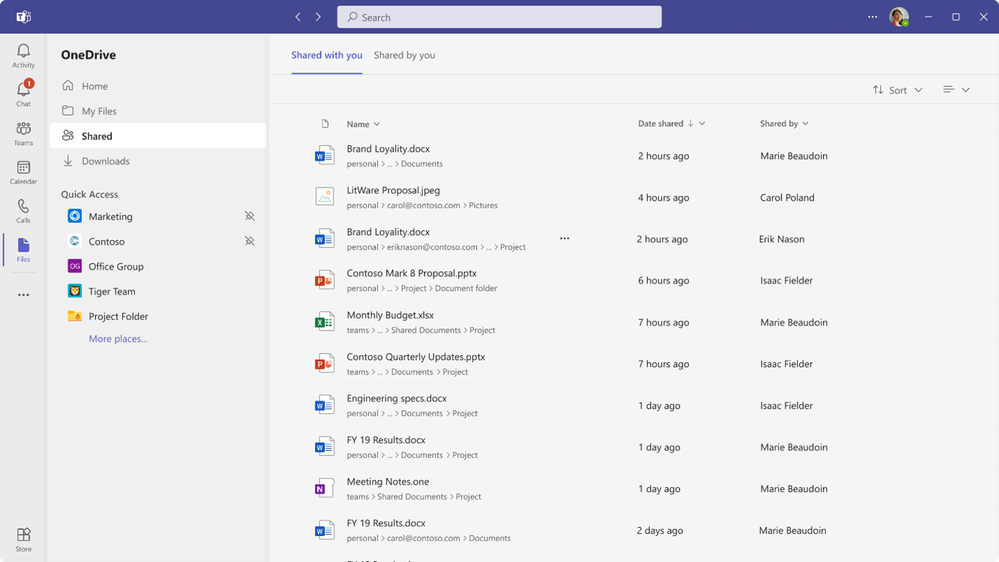Click Document folder in Contoso Mark 8 path
This screenshot has width=999, height=562.
coord(466,288)
